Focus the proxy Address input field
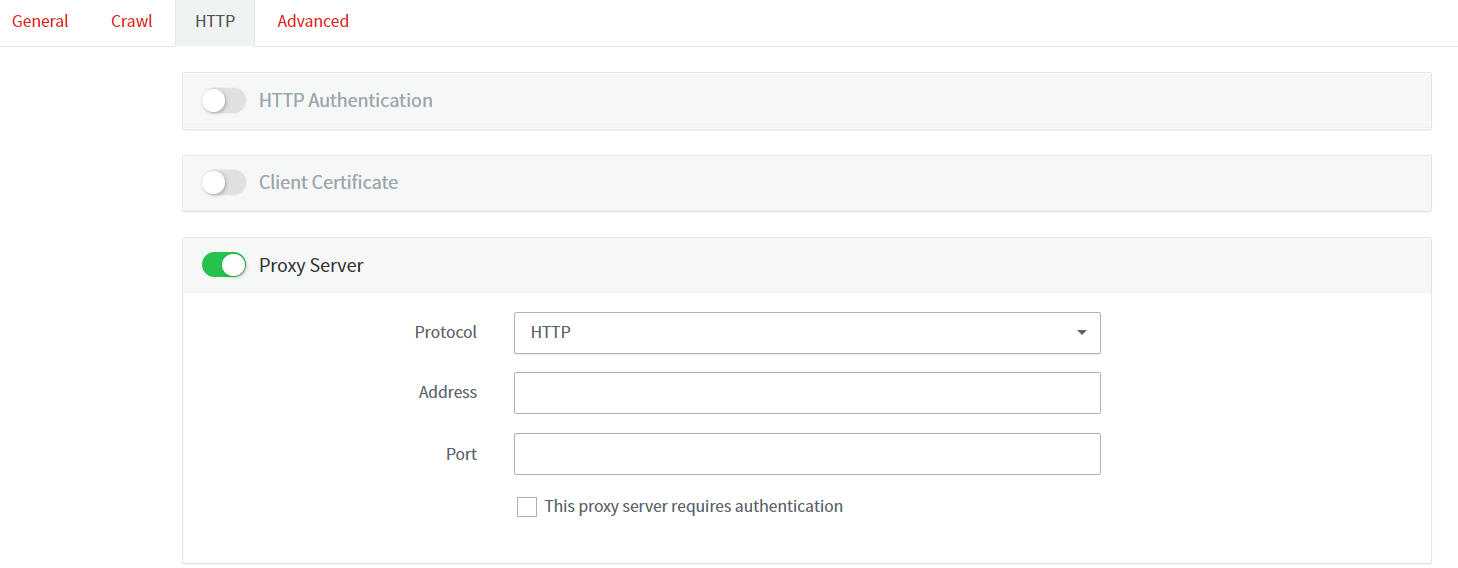The width and height of the screenshot is (1458, 568). [x=806, y=393]
